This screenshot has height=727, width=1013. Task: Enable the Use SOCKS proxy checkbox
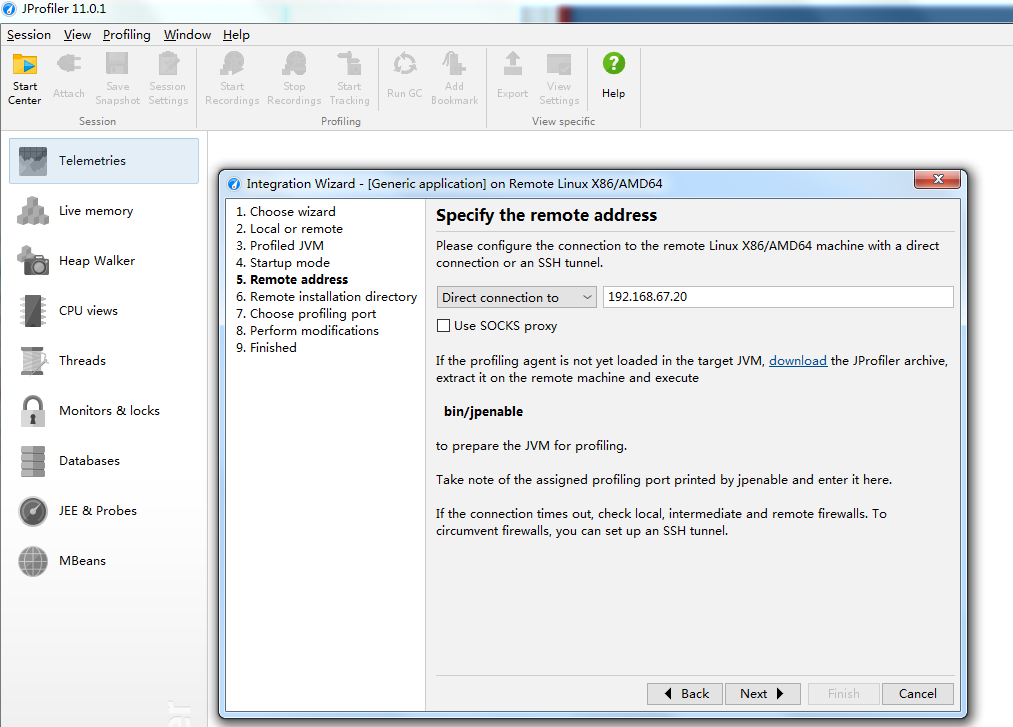tap(443, 326)
